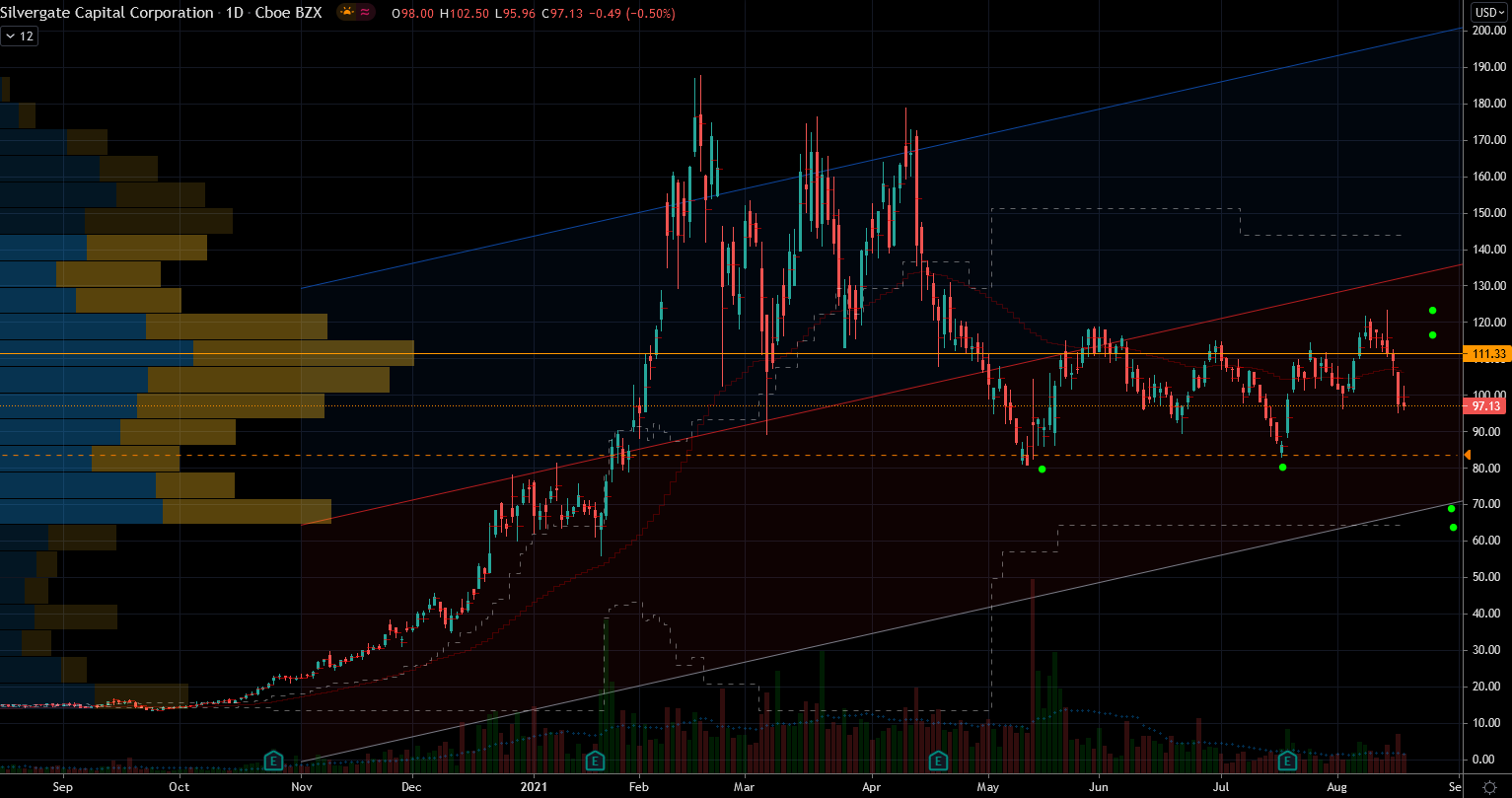Click the Oct label on time axis
This screenshot has width=1512, height=798.
179,788
